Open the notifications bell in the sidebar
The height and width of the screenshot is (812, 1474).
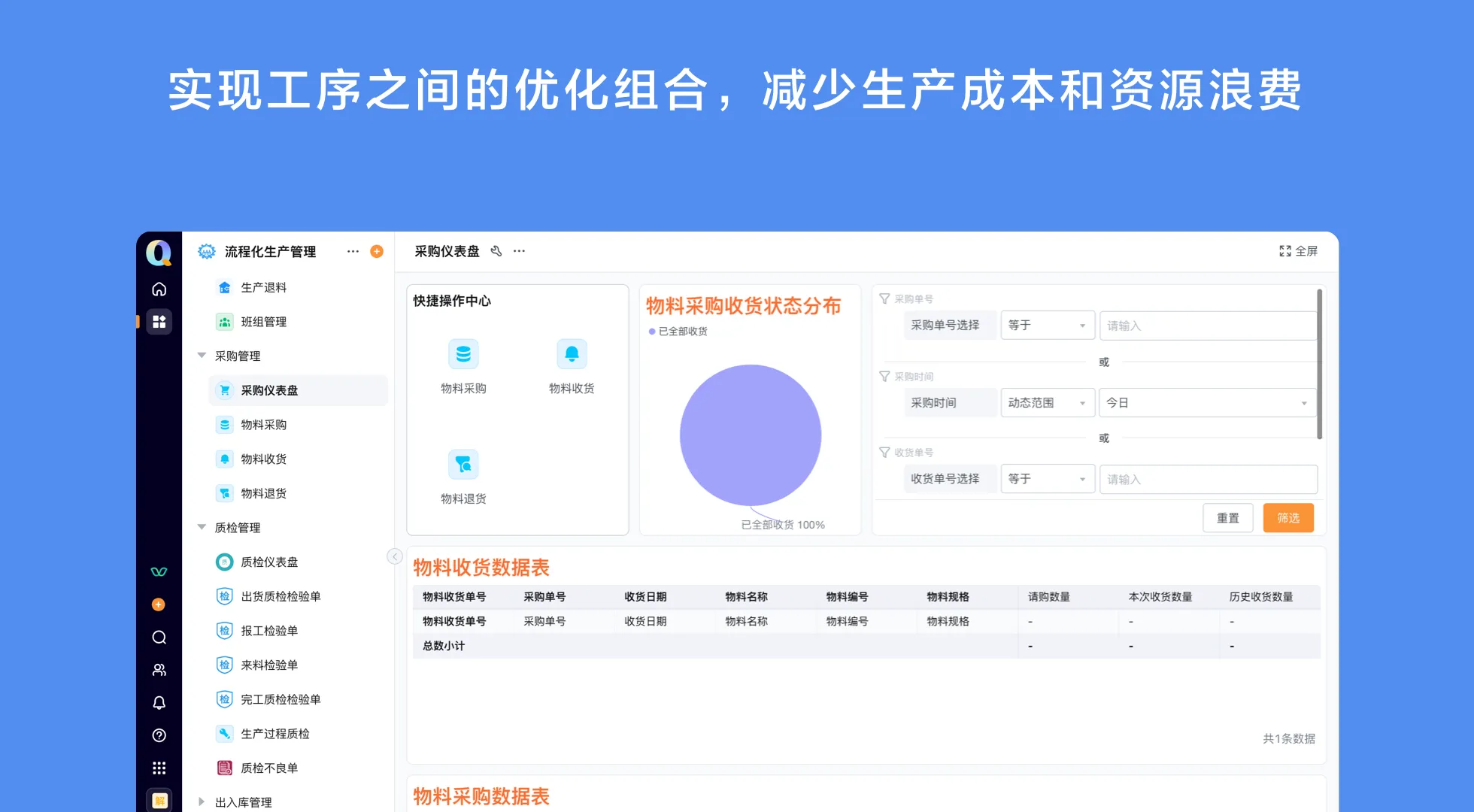tap(159, 702)
